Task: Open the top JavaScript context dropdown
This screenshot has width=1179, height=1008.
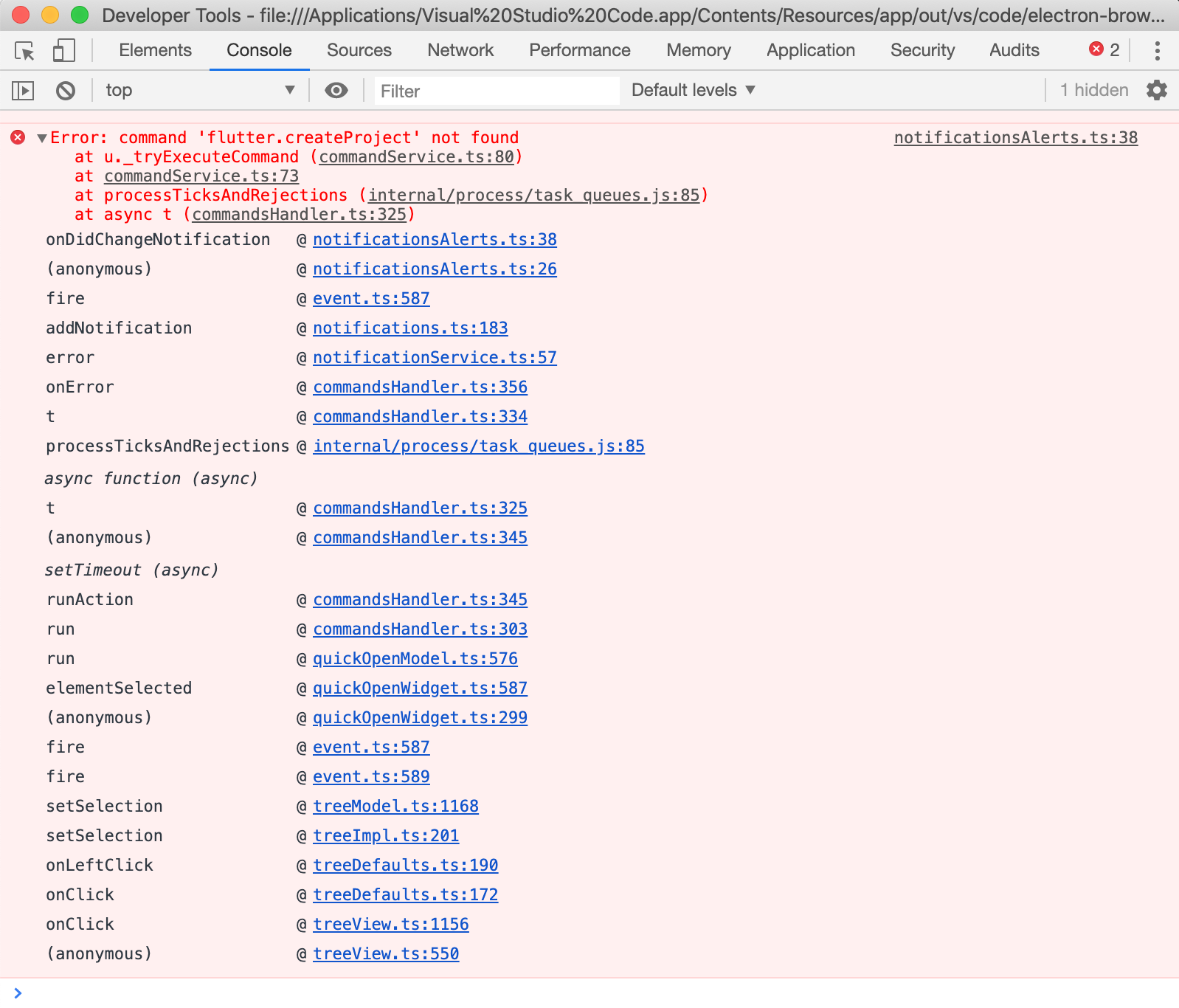Action: (x=200, y=90)
